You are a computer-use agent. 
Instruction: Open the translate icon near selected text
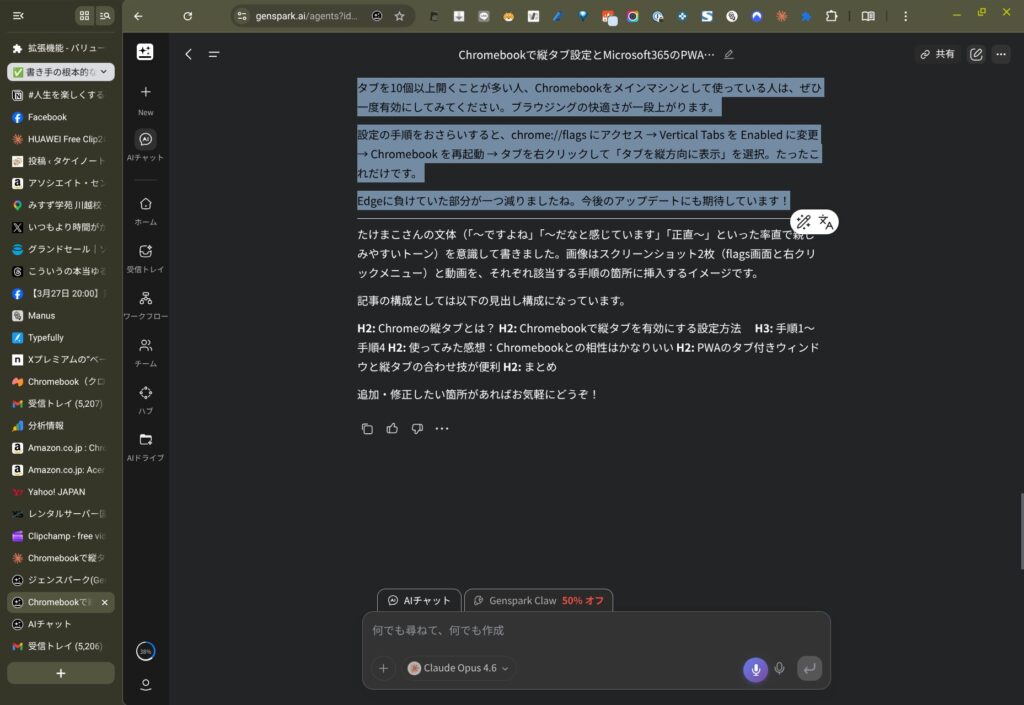click(826, 222)
